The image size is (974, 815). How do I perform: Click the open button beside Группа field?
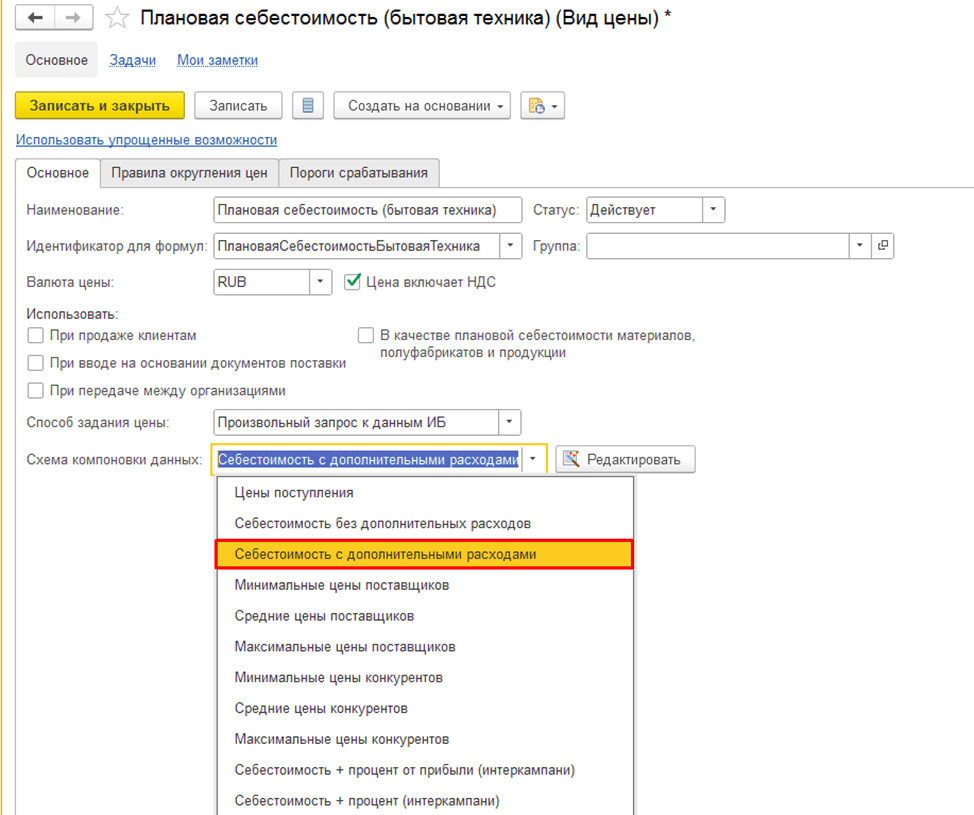[x=883, y=246]
